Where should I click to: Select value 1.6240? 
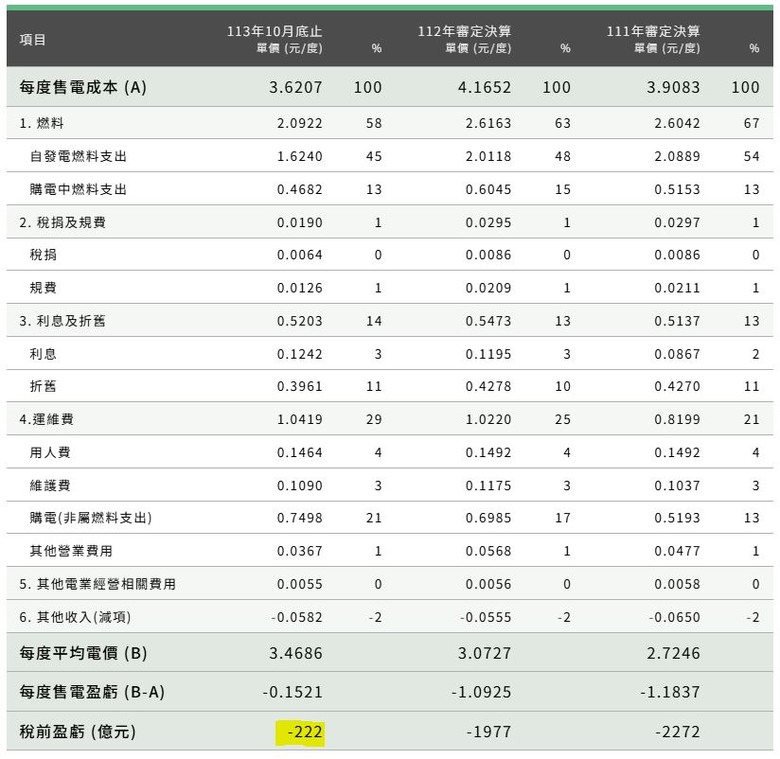coord(300,157)
